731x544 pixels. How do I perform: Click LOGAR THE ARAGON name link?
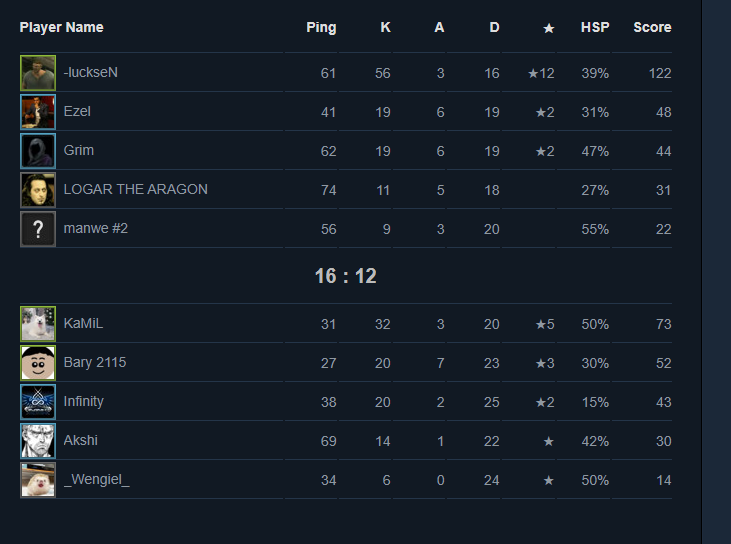point(135,190)
